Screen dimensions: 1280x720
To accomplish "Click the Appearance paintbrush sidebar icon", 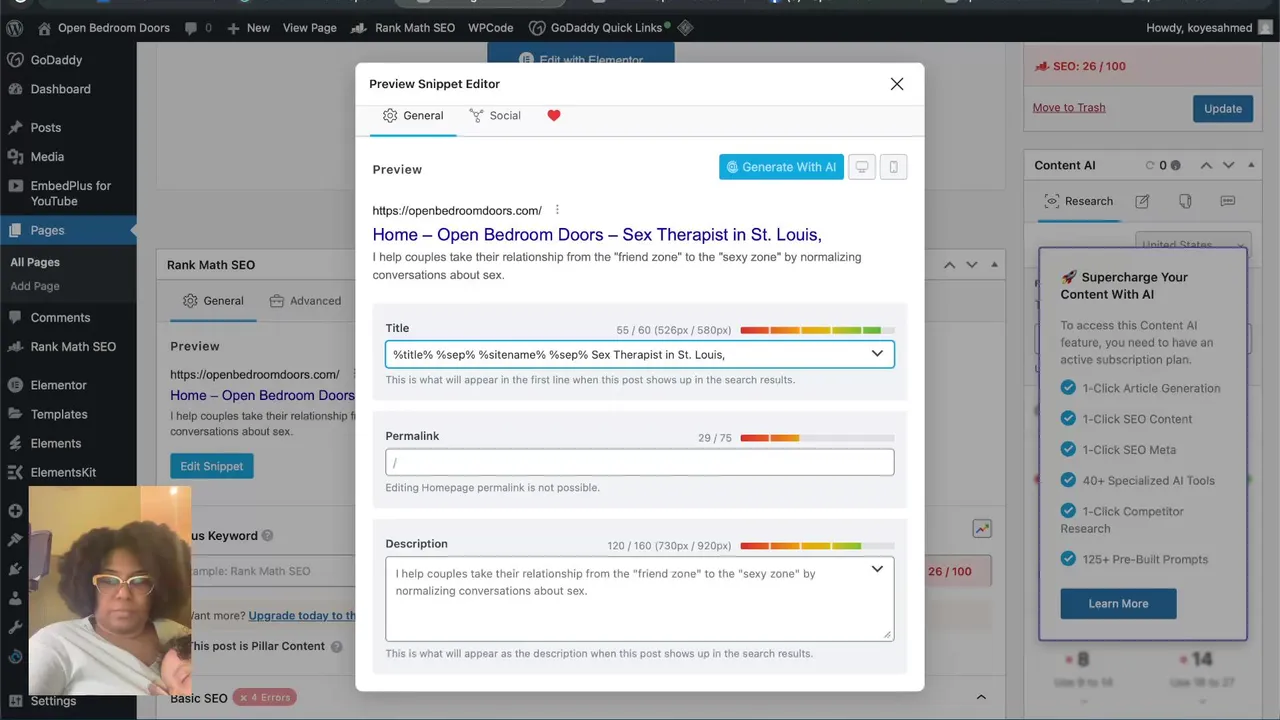I will coord(15,540).
